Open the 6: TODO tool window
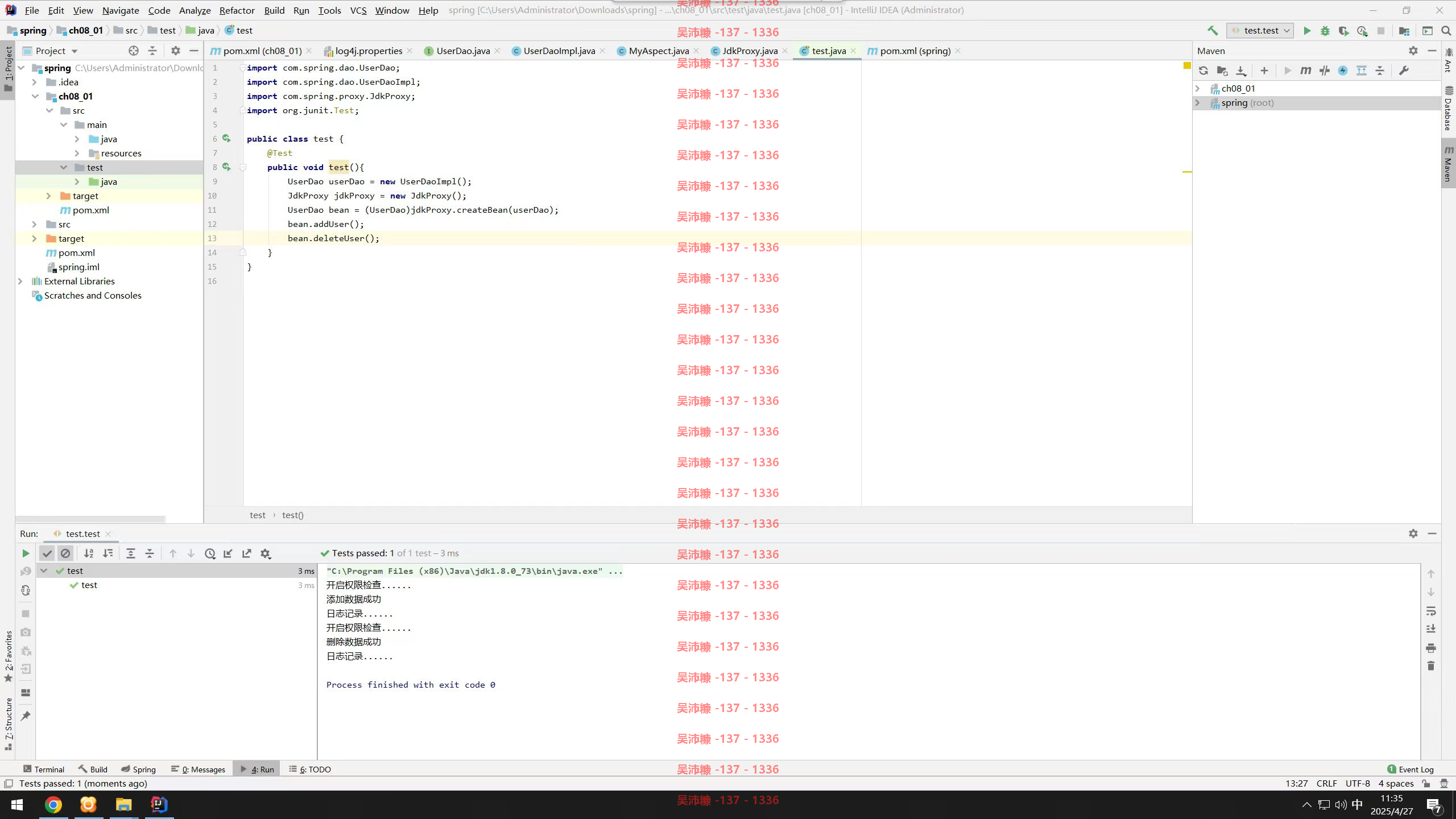Image resolution: width=1456 pixels, height=819 pixels. [310, 769]
